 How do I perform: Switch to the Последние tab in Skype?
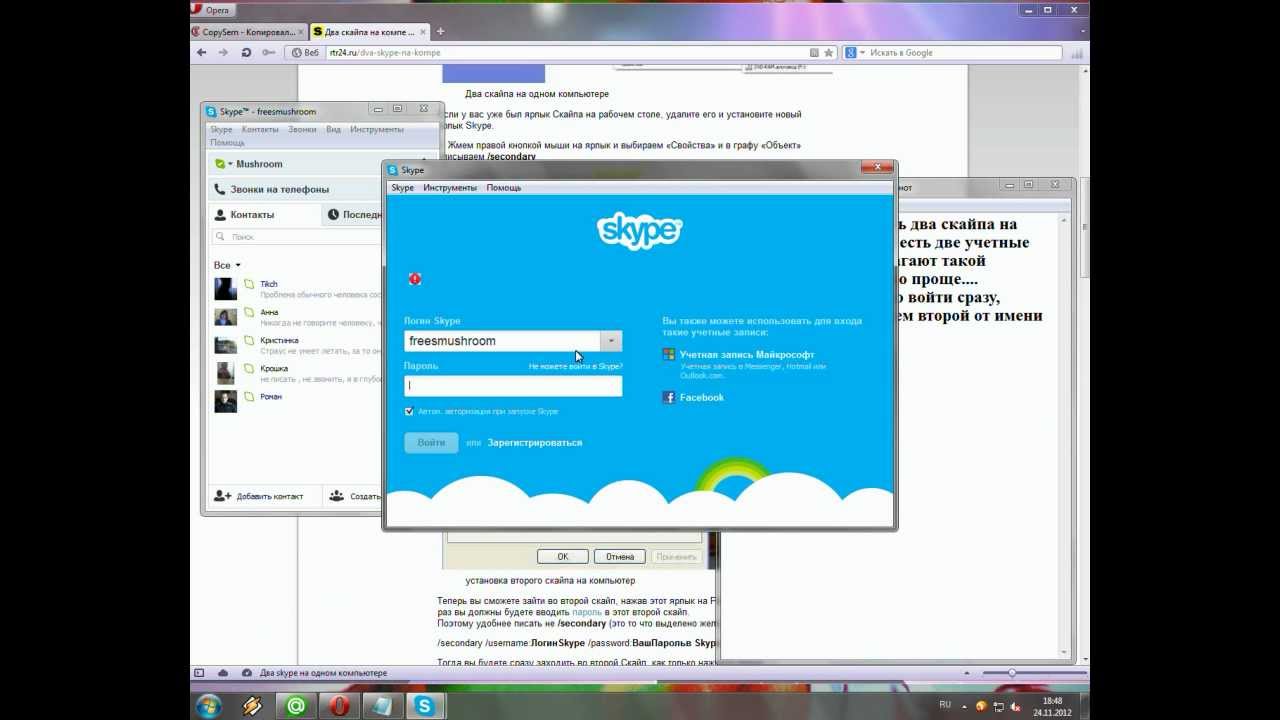point(353,214)
